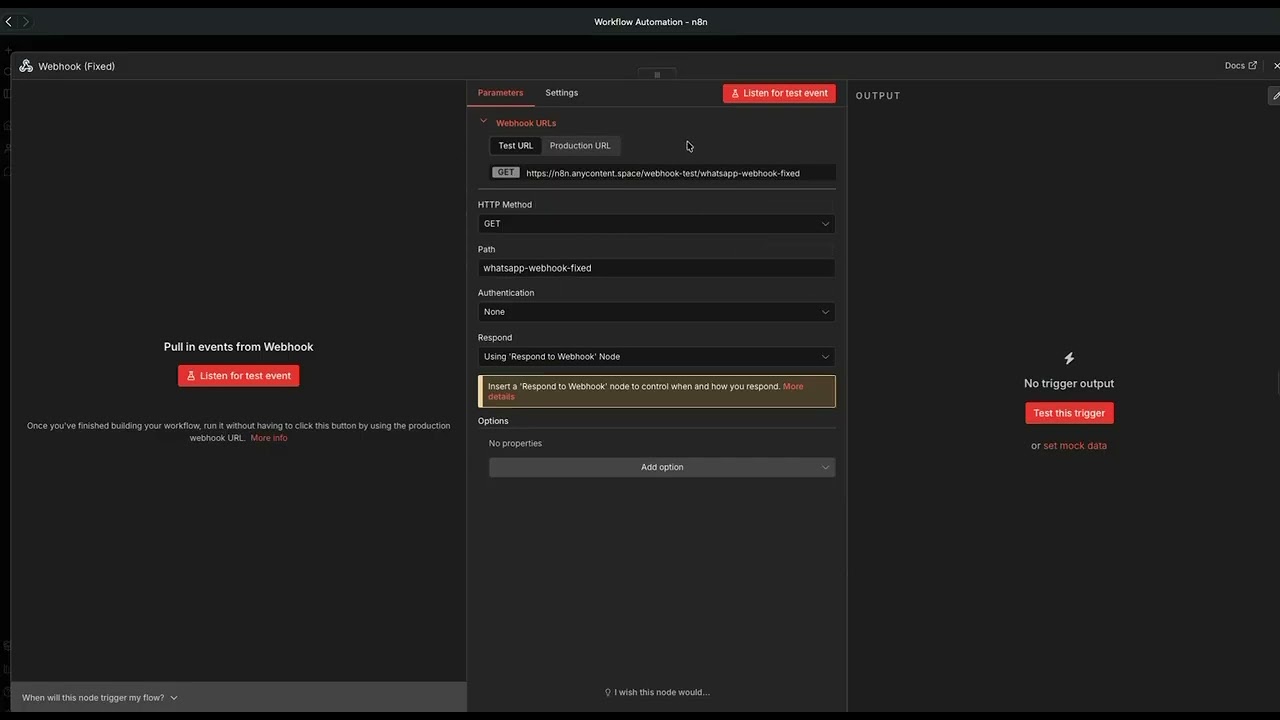Viewport: 1280px width, 720px height.
Task: Collapse the Webhook URLs chevron
Action: (483, 122)
